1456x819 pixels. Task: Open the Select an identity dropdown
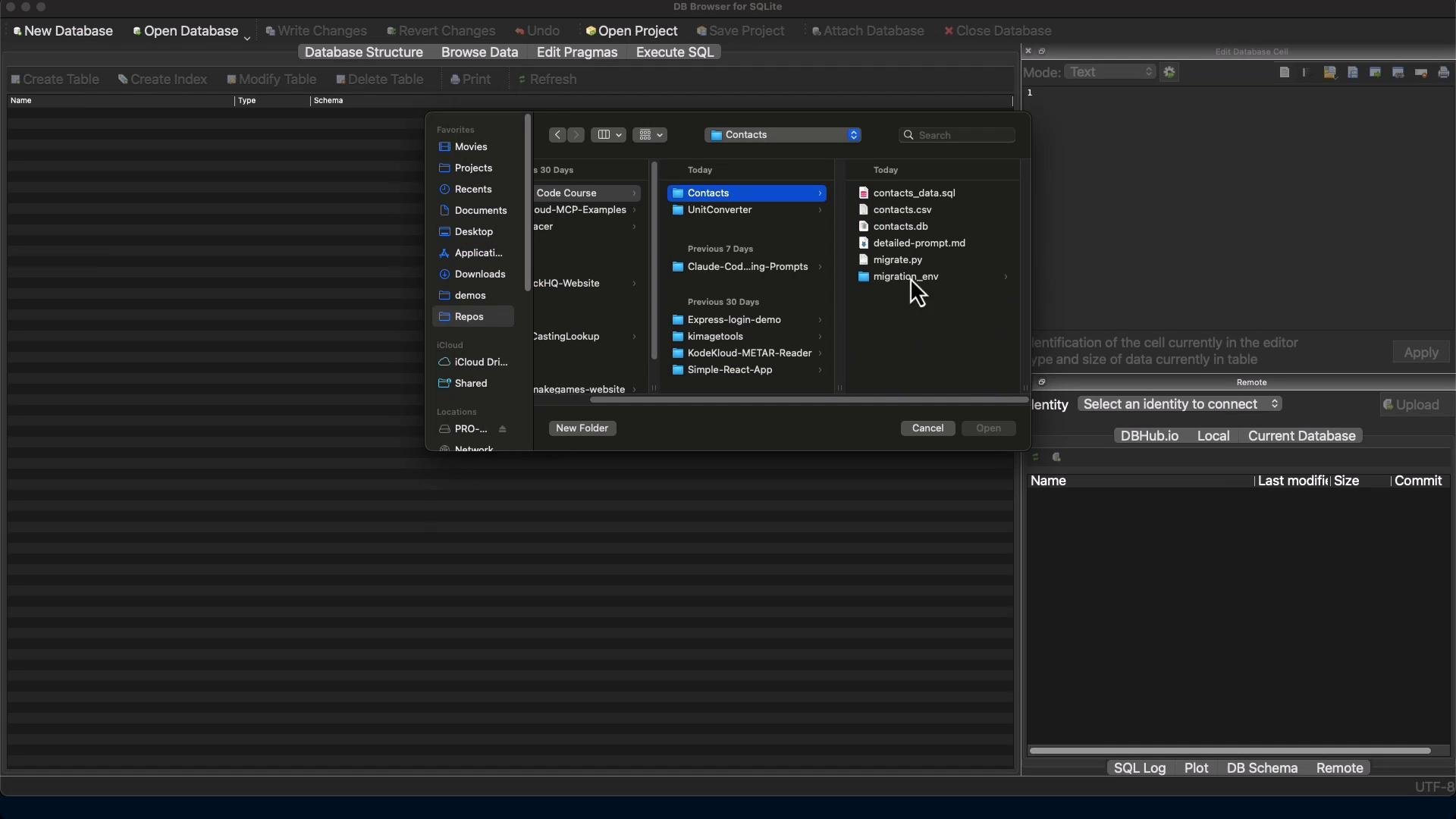pyautogui.click(x=1180, y=404)
